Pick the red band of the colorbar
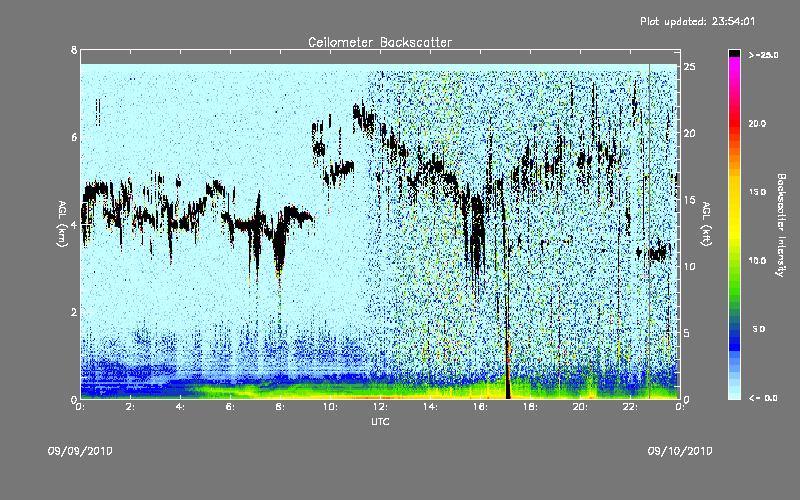This screenshot has height=500, width=800. (734, 122)
